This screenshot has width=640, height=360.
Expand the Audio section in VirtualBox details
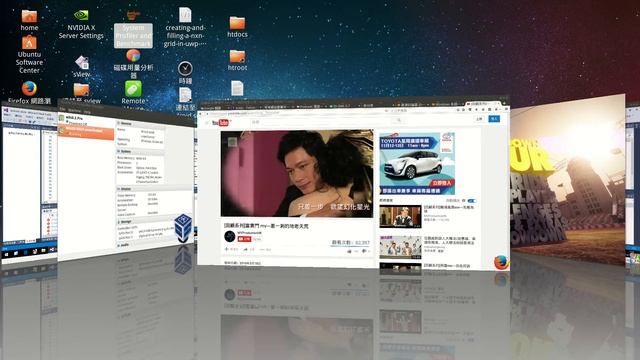click(119, 245)
